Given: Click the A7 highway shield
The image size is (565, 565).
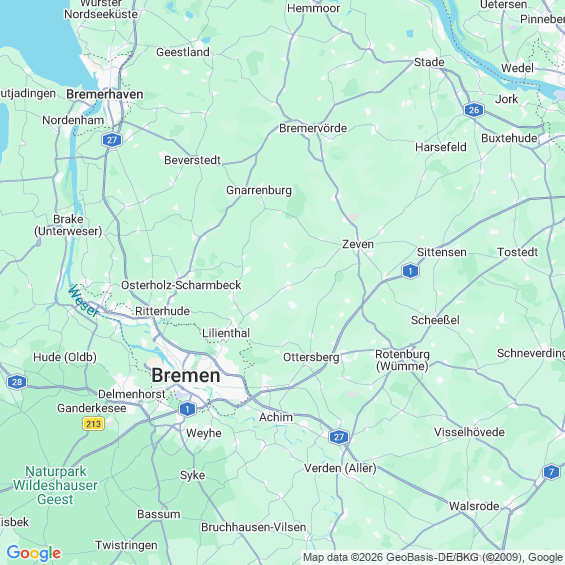Looking at the screenshot, I should click(x=551, y=472).
